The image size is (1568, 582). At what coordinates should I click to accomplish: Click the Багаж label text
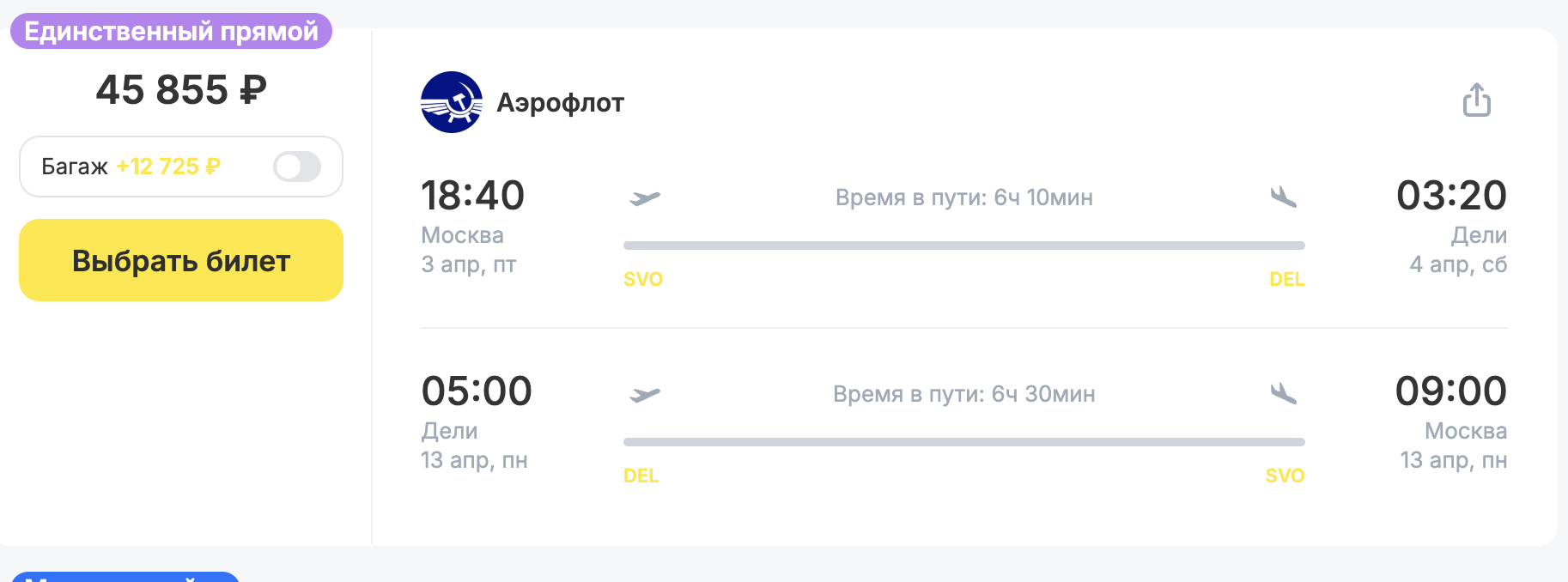coord(75,167)
